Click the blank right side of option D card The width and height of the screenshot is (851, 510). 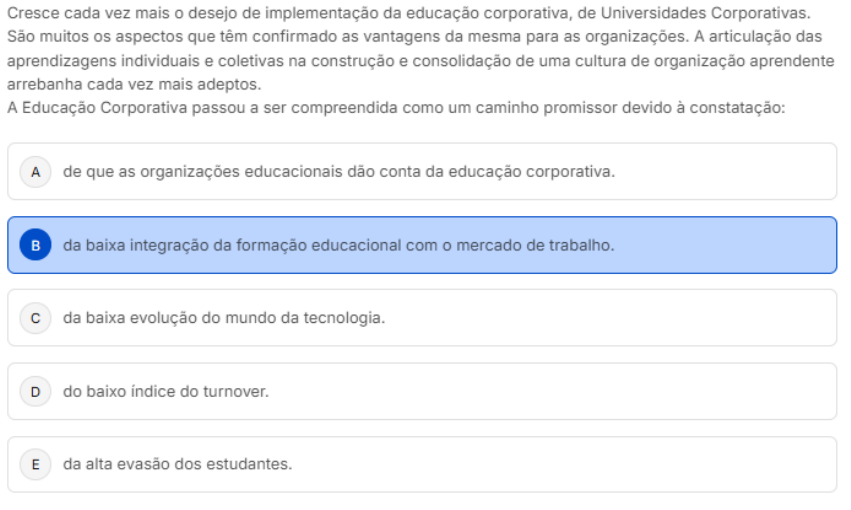(560, 391)
